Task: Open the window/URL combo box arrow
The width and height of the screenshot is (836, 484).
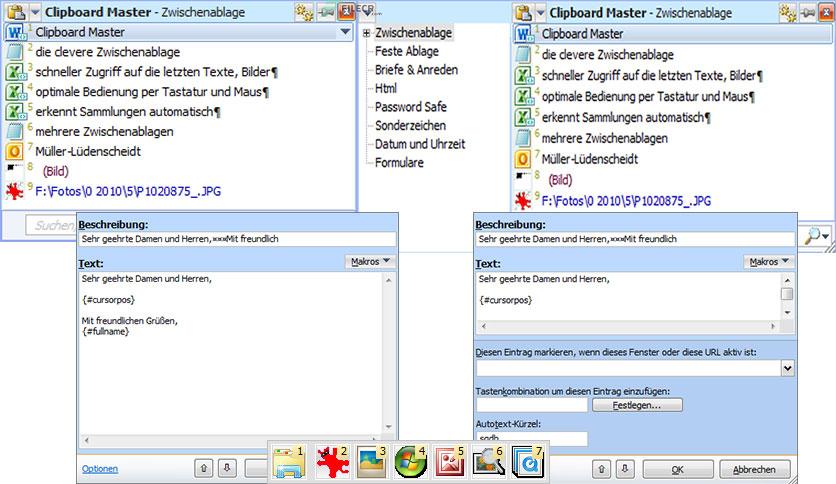Action: click(787, 368)
